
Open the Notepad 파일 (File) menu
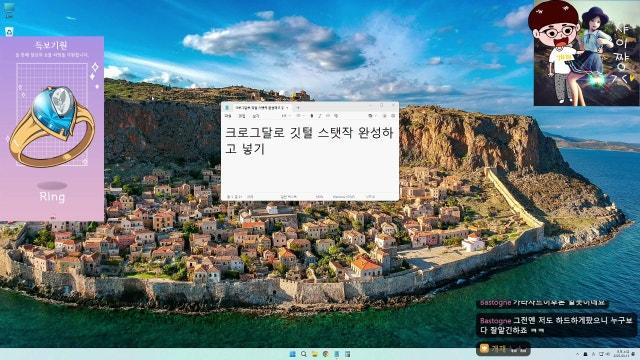click(228, 116)
